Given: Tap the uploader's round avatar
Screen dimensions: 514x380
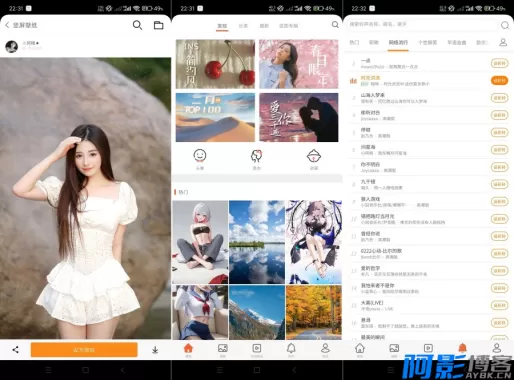Looking at the screenshot, I should coord(12,46).
